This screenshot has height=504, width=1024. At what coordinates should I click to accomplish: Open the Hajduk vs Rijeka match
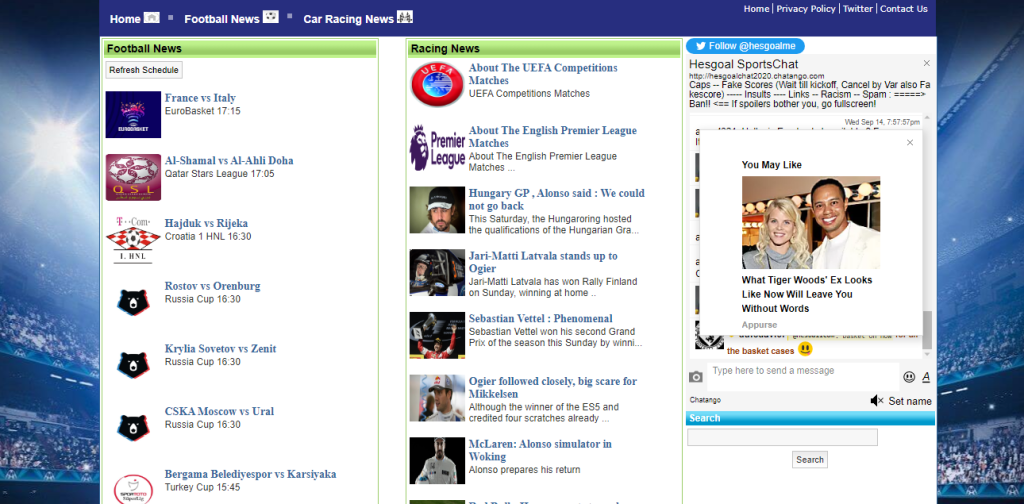click(206, 223)
